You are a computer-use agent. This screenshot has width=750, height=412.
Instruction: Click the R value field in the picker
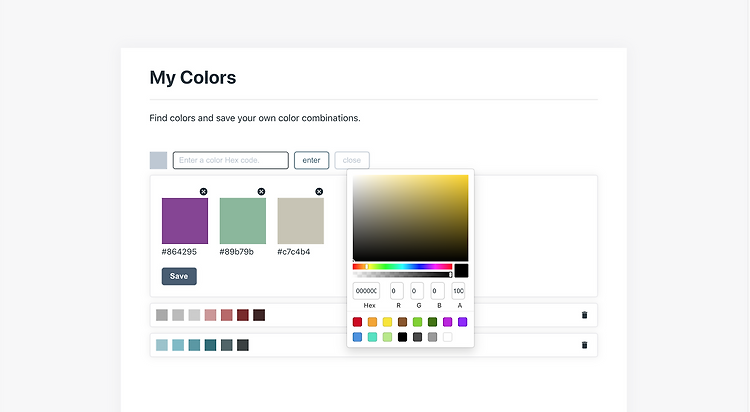tap(397, 291)
